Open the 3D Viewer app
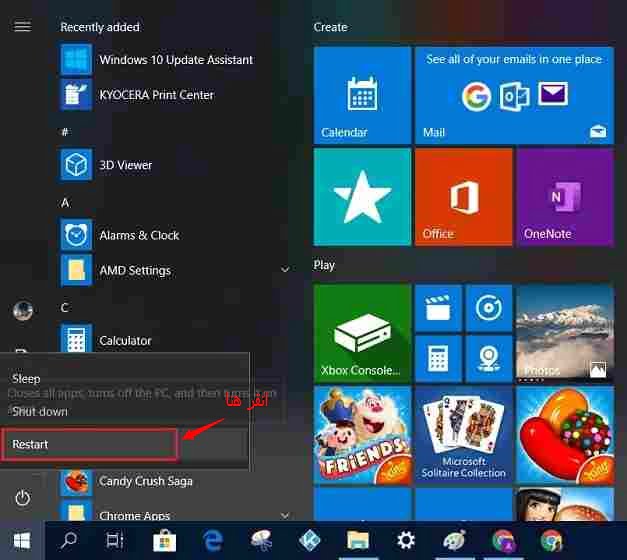The image size is (627, 560). coord(106,165)
